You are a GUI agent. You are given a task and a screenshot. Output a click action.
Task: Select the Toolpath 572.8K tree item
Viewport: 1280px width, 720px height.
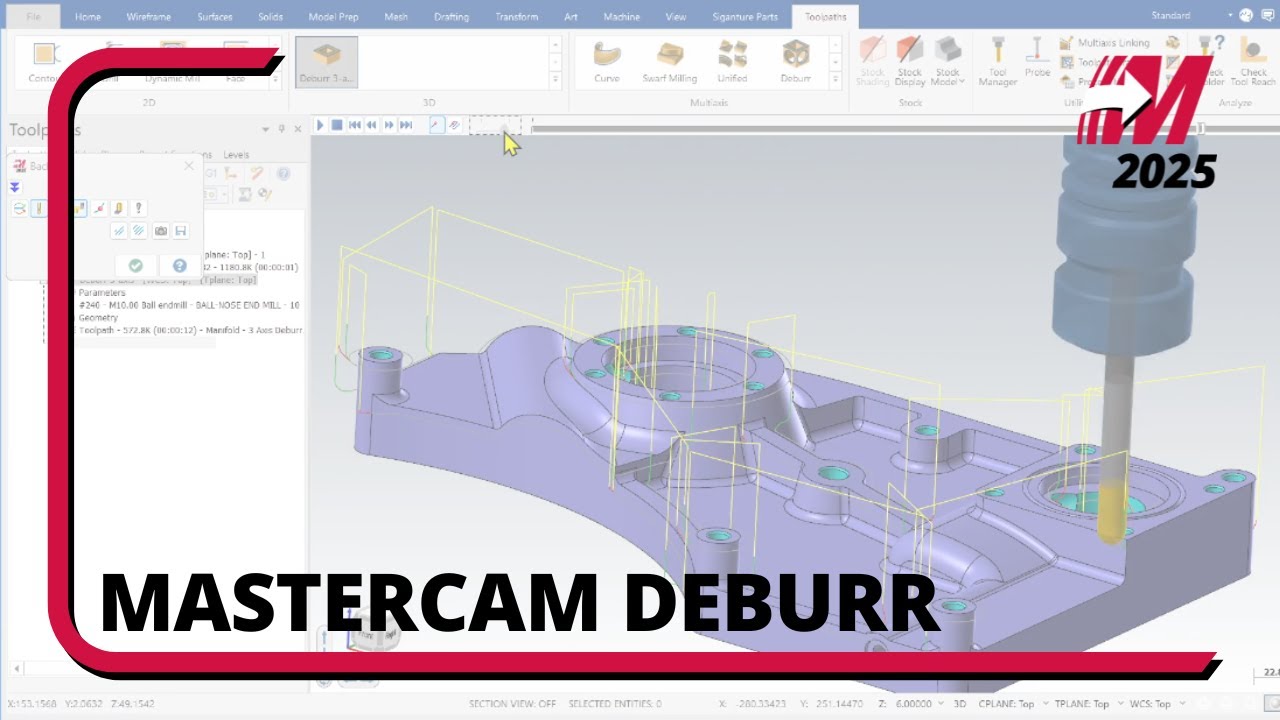[x=190, y=329]
